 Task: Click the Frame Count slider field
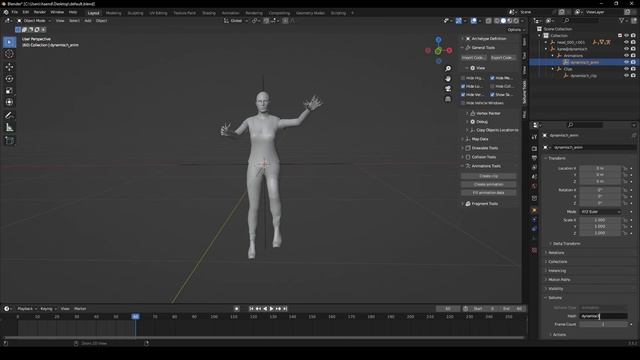603,324
